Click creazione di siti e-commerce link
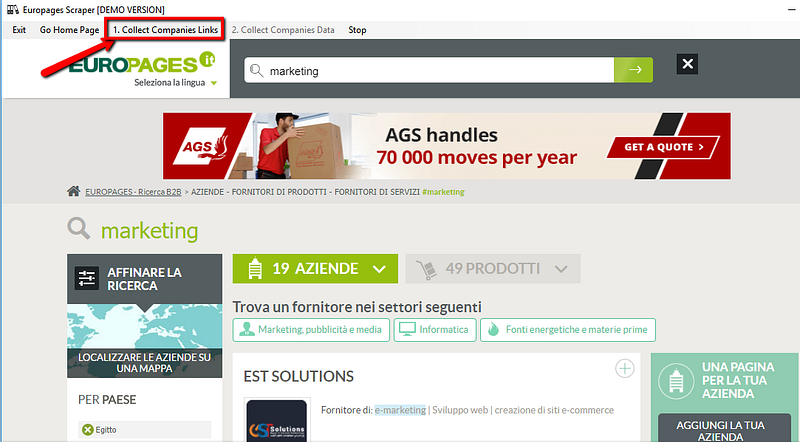 (x=554, y=410)
